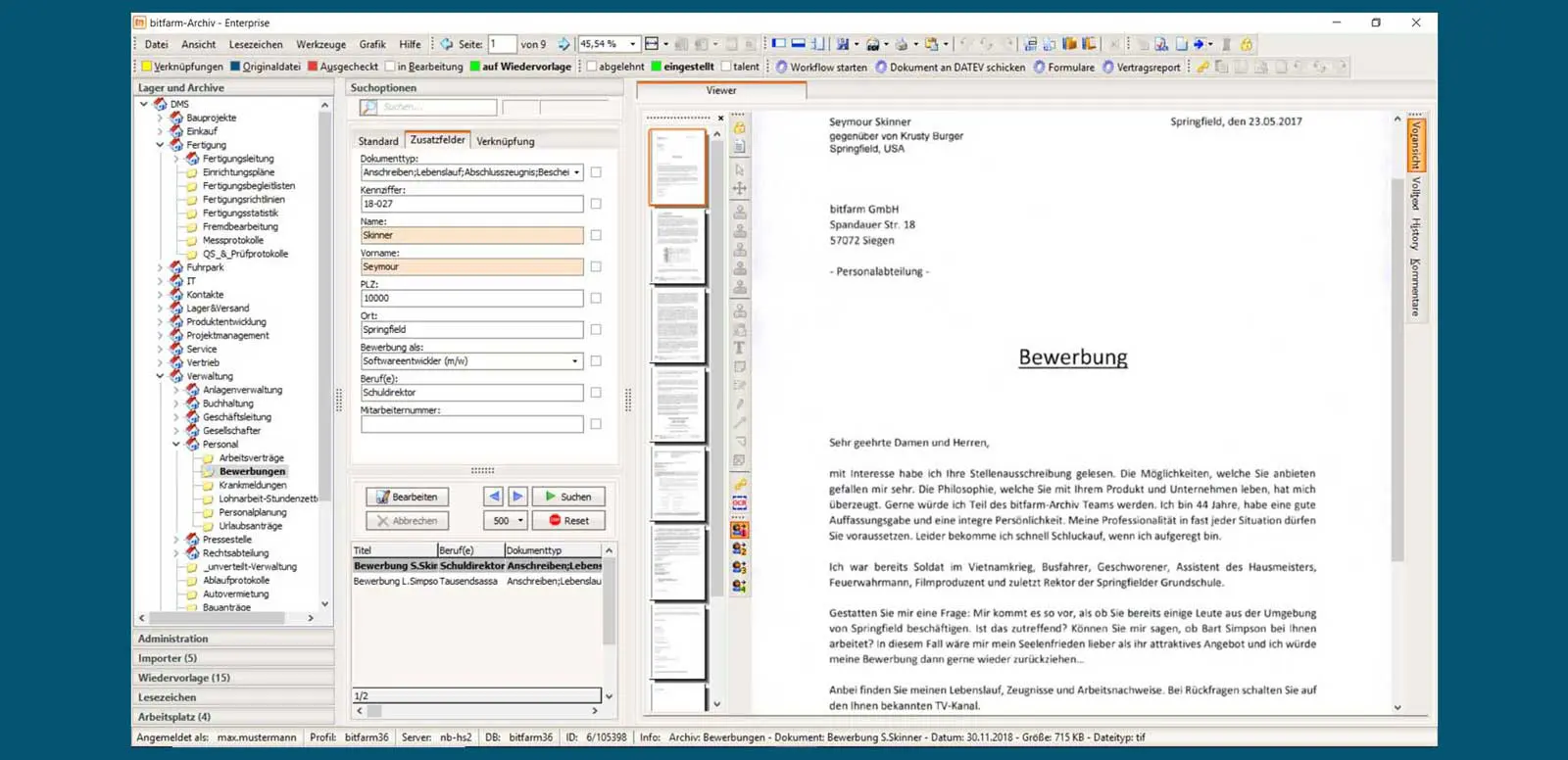This screenshot has height=760, width=1568.
Task: Select annotation user layer 1 icon
Action: pos(740,530)
